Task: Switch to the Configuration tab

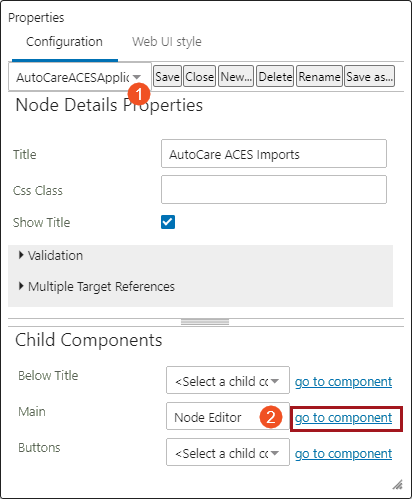Action: (x=64, y=42)
